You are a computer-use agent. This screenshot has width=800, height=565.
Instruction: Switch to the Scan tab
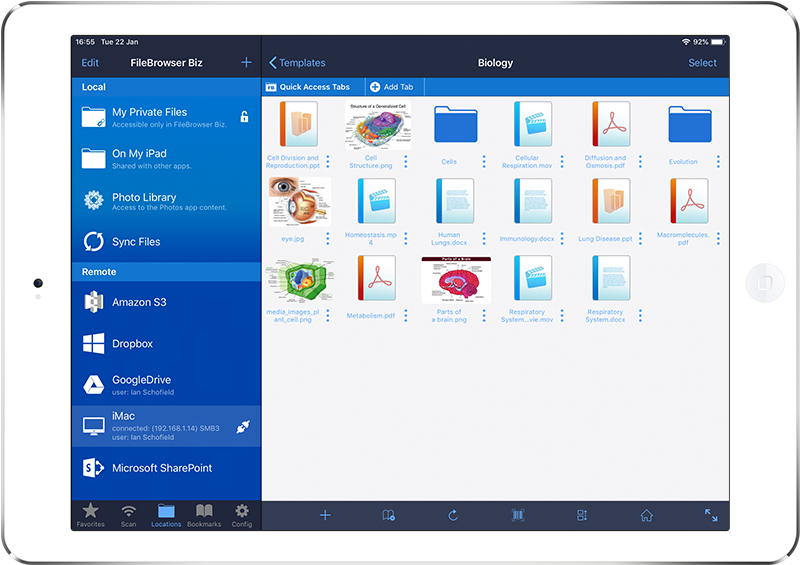click(x=129, y=515)
